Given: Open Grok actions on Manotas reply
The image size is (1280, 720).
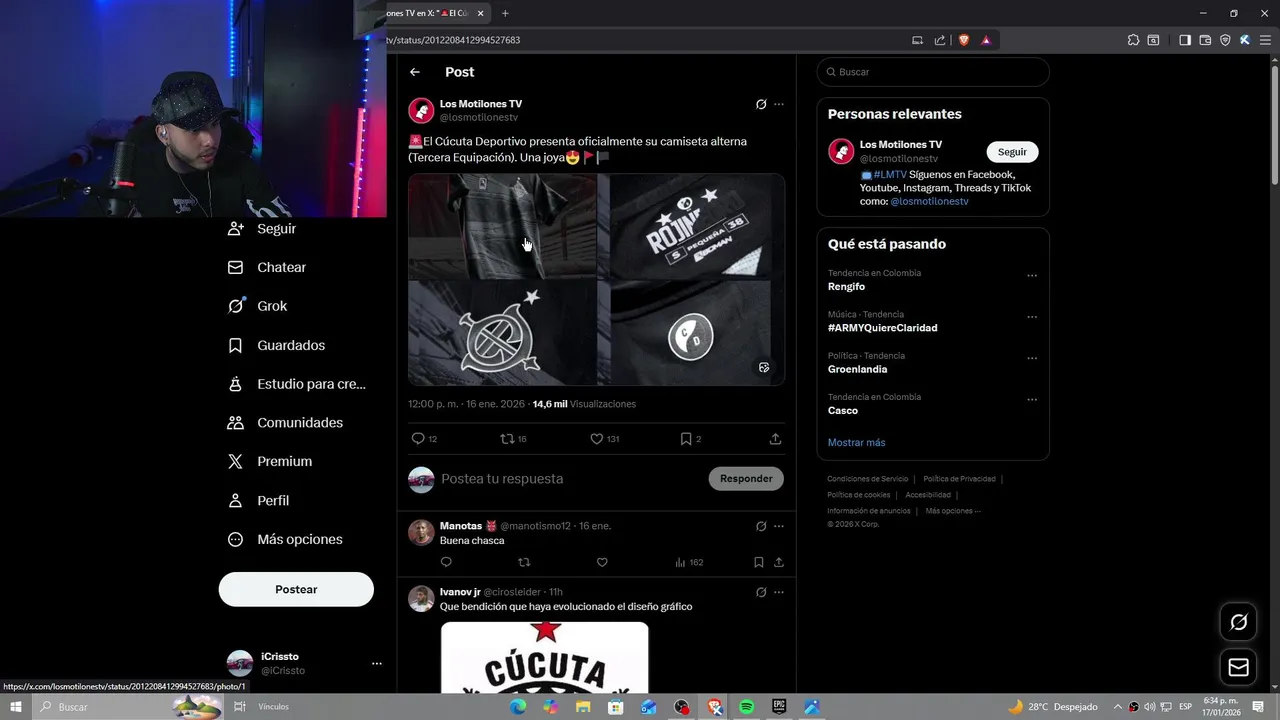Looking at the screenshot, I should point(761,526).
